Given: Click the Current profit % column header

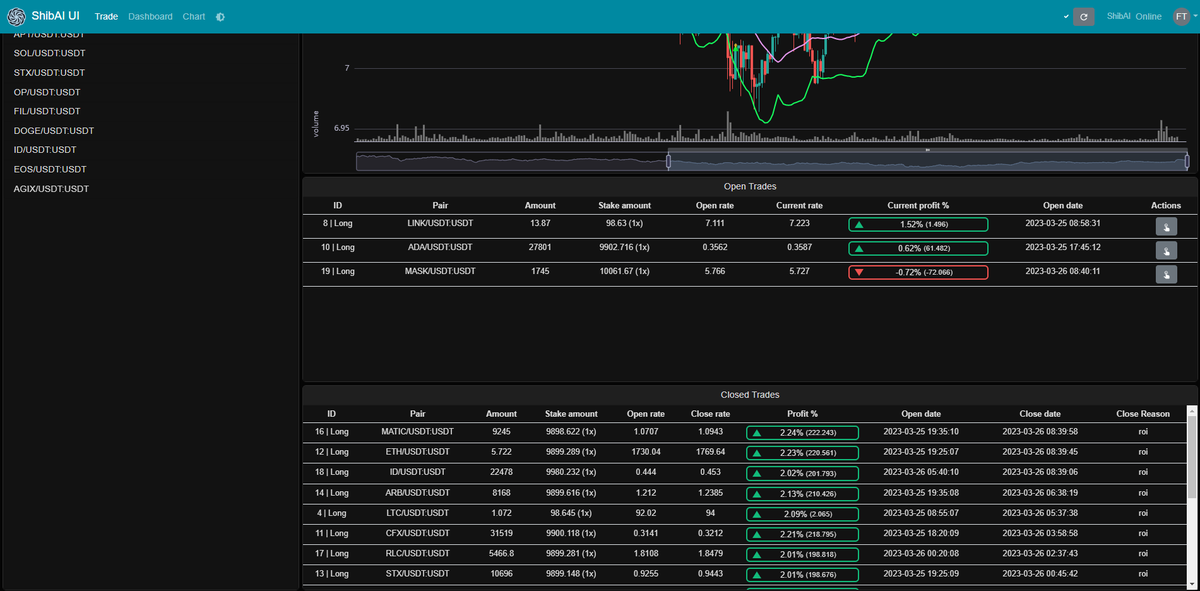Looking at the screenshot, I should point(918,205).
